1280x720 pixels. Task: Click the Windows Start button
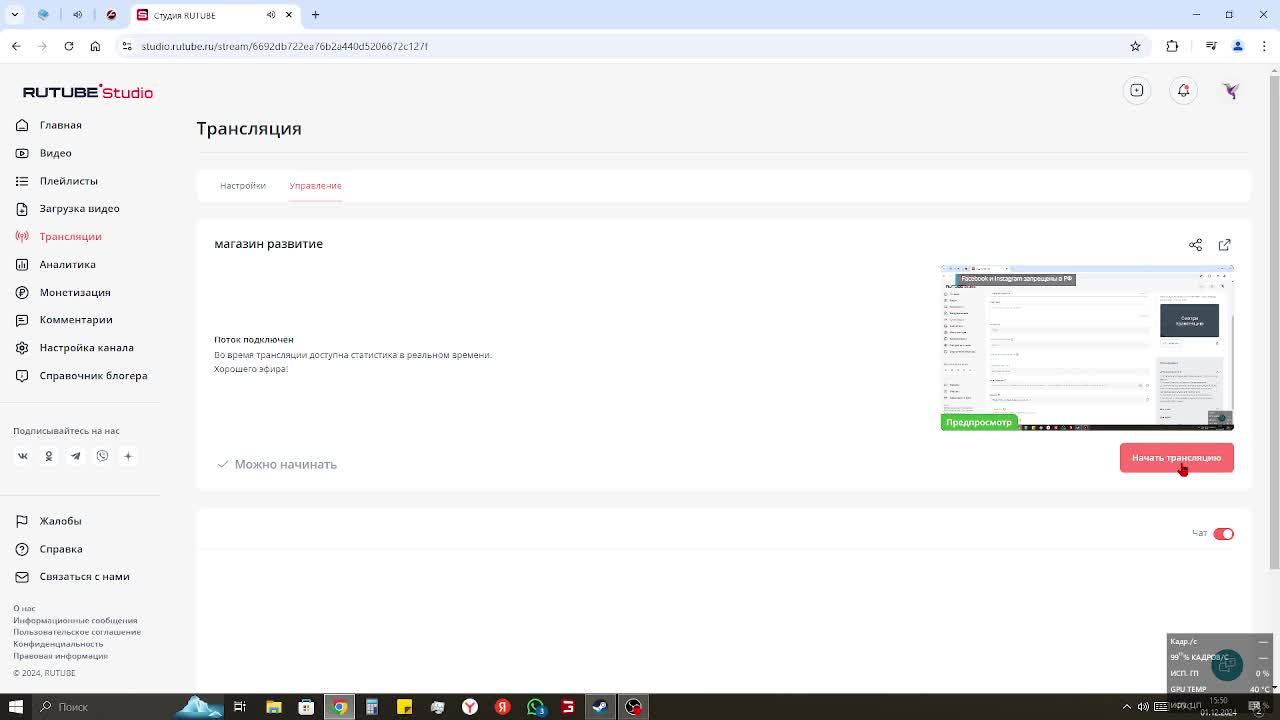tap(15, 707)
